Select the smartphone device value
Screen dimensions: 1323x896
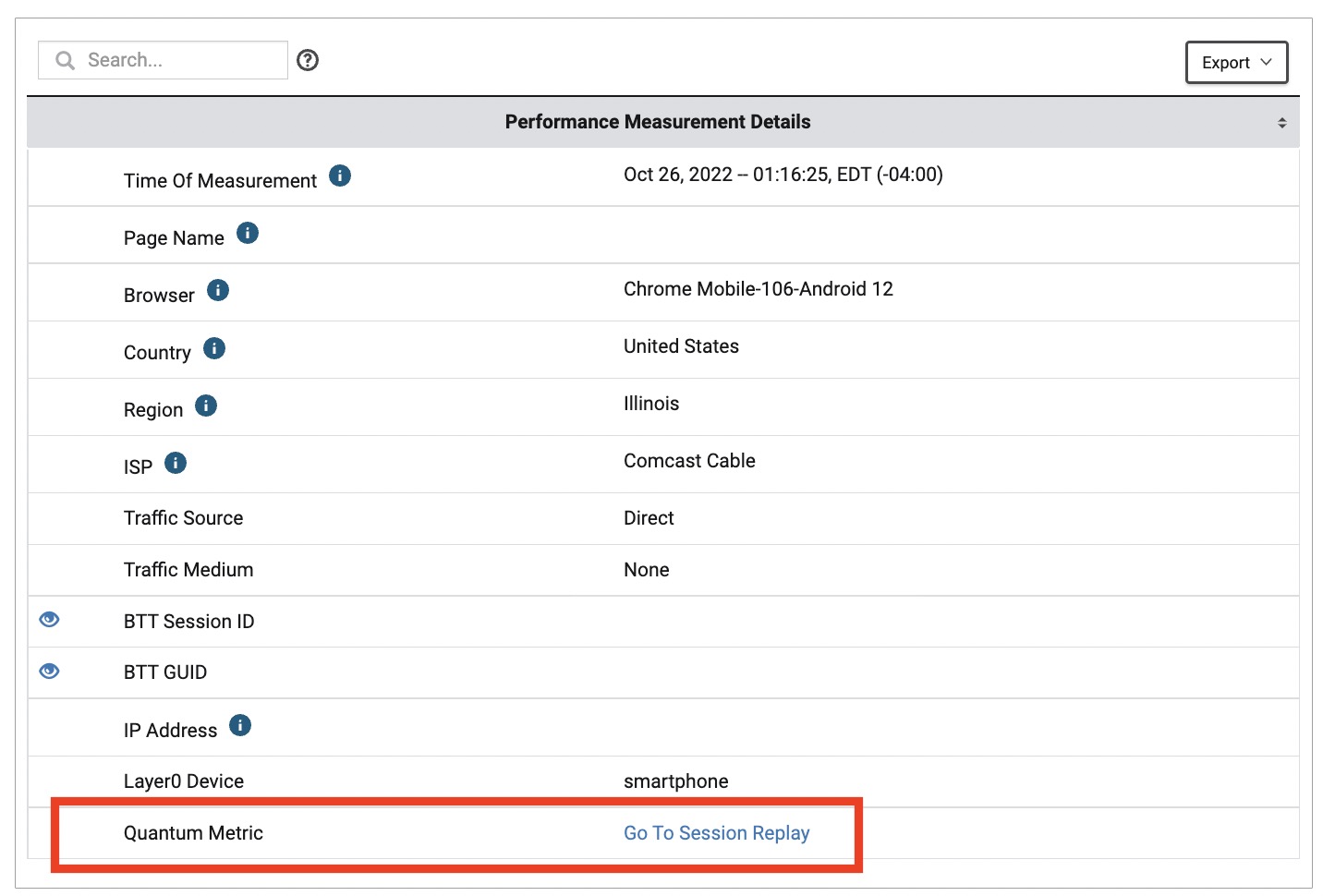(x=675, y=781)
